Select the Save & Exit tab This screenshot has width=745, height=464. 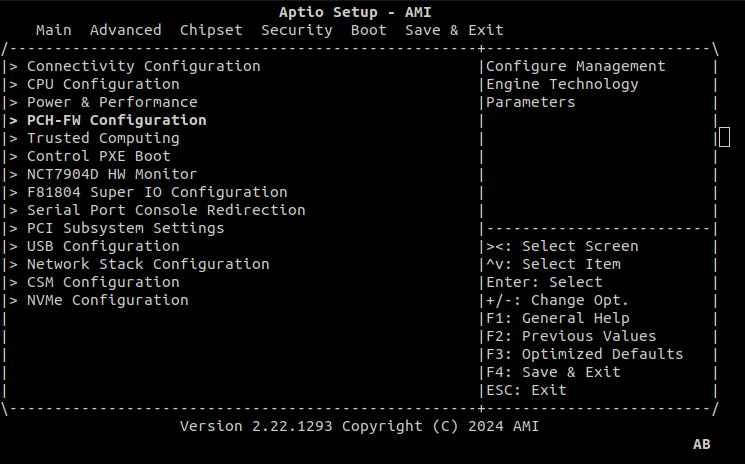(454, 30)
